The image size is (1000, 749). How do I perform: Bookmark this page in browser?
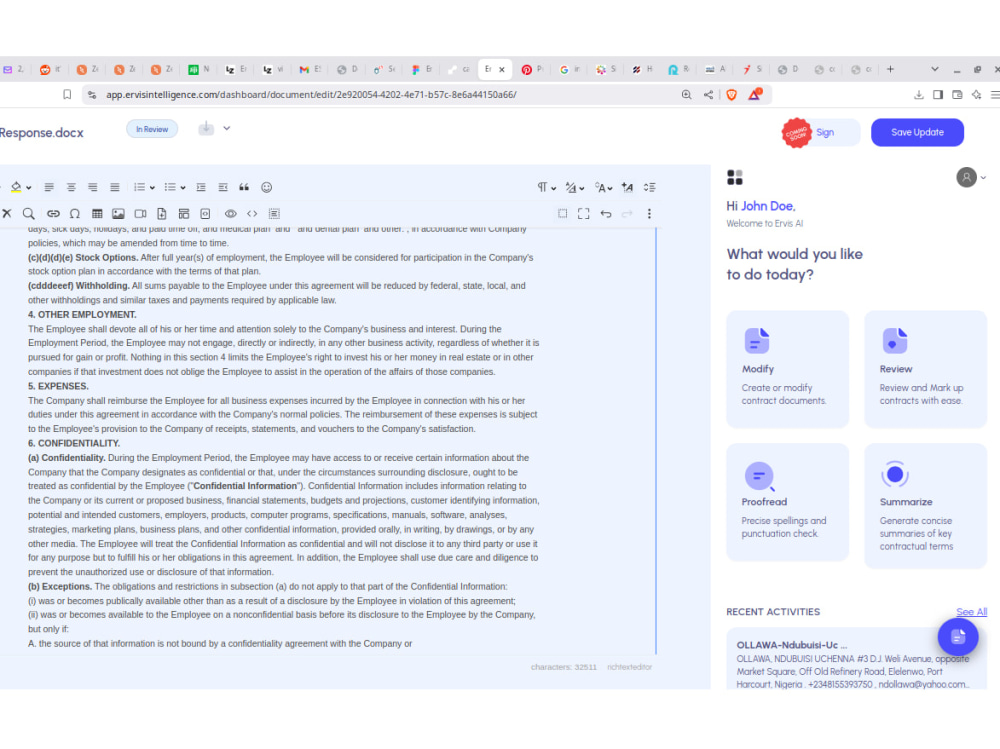67,94
